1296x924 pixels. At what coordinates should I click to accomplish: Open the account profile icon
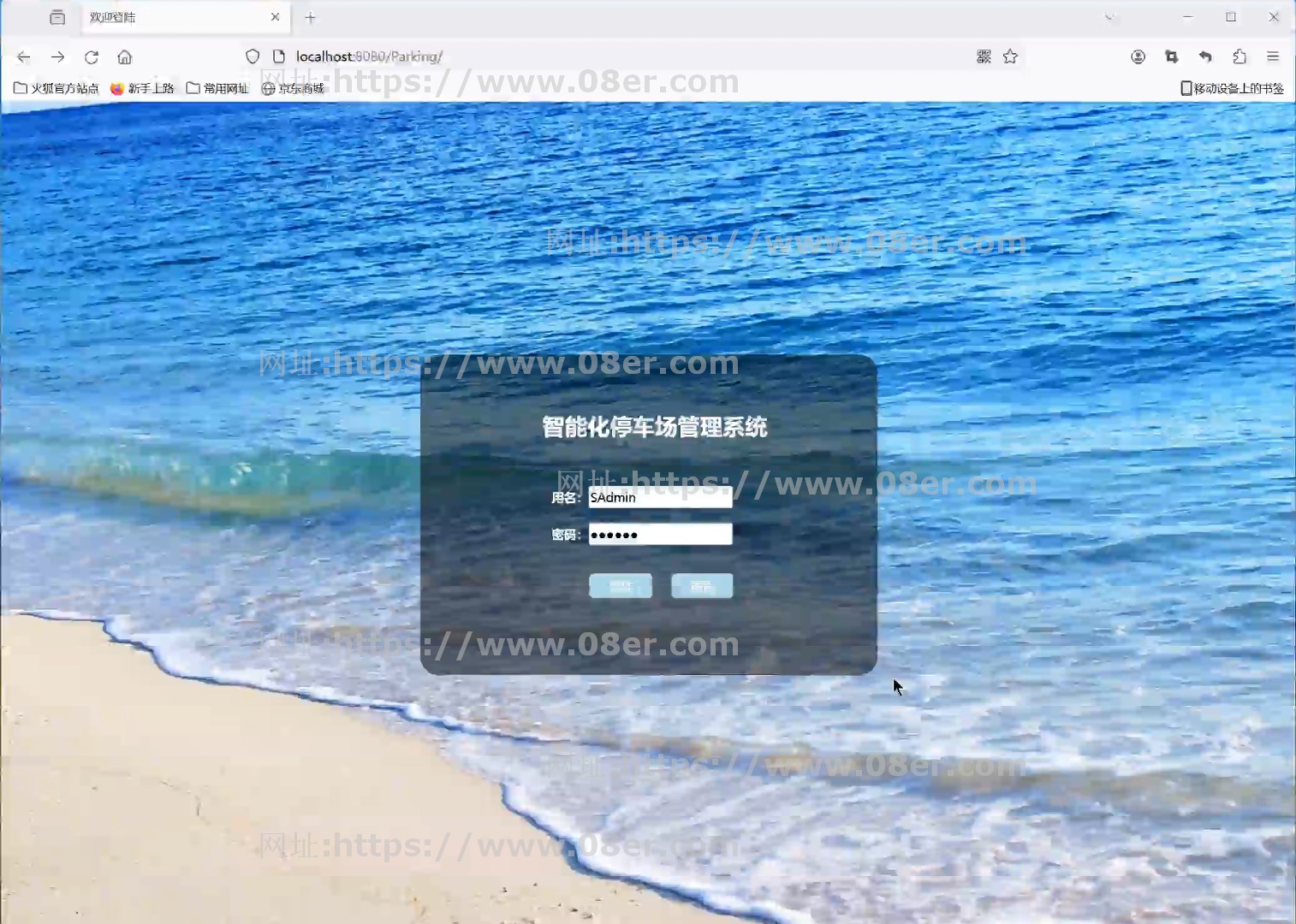pyautogui.click(x=1138, y=56)
